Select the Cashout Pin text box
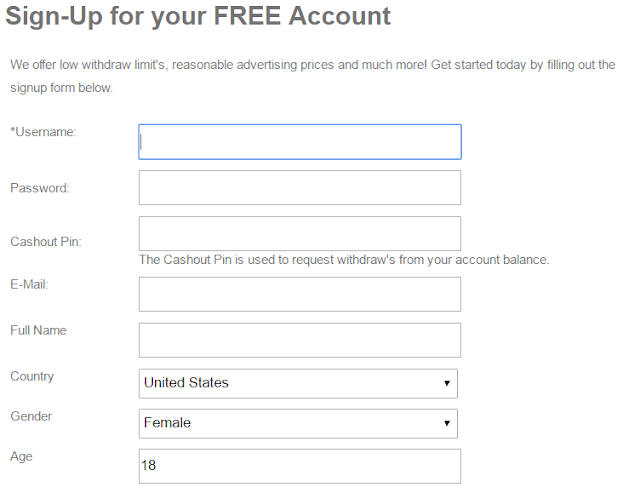The width and height of the screenshot is (640, 493). click(300, 233)
